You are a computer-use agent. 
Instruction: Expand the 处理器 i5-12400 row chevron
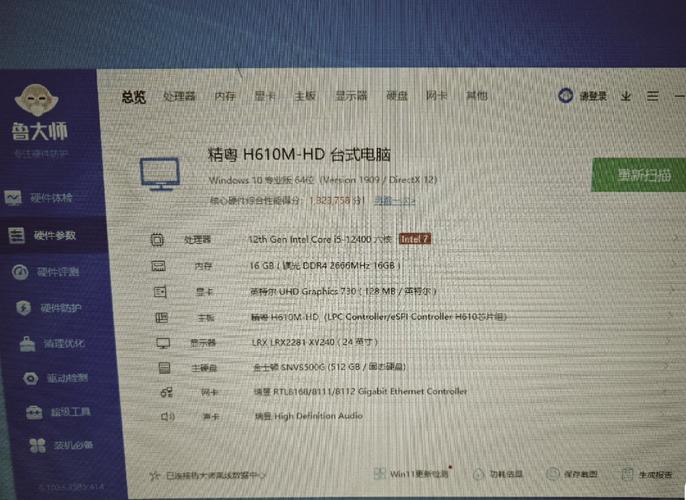(676, 238)
